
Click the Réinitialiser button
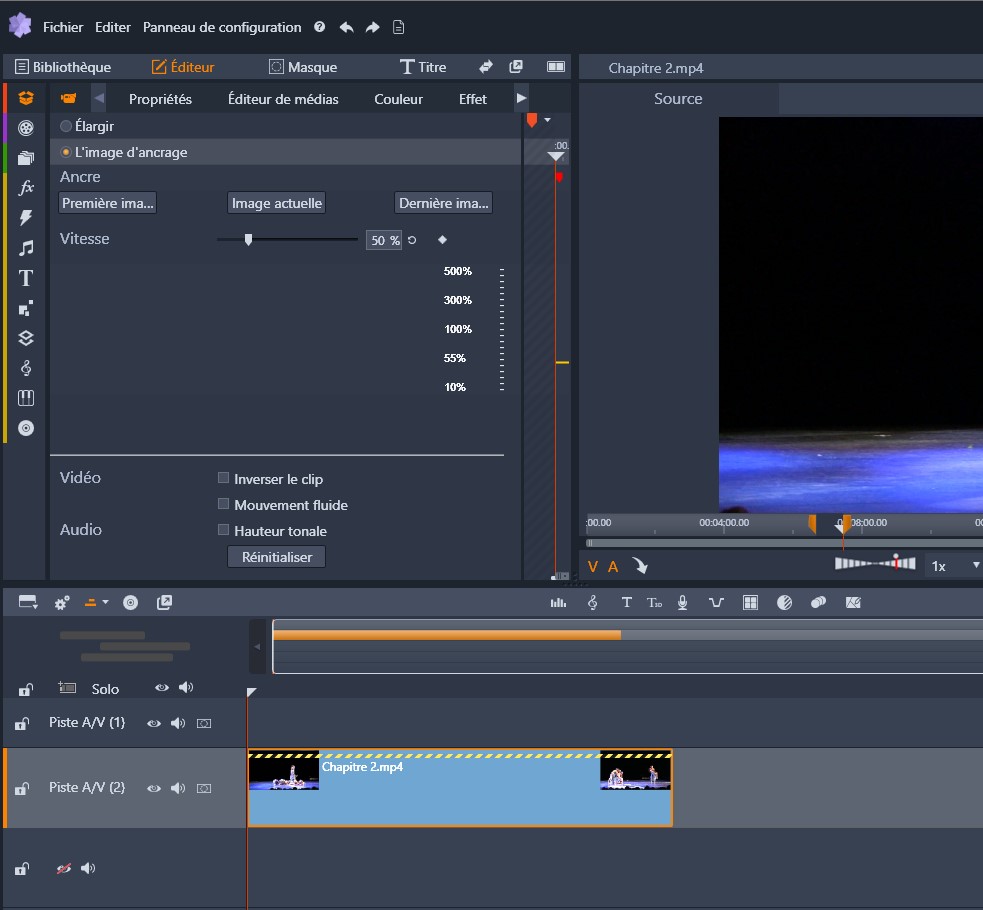[277, 557]
